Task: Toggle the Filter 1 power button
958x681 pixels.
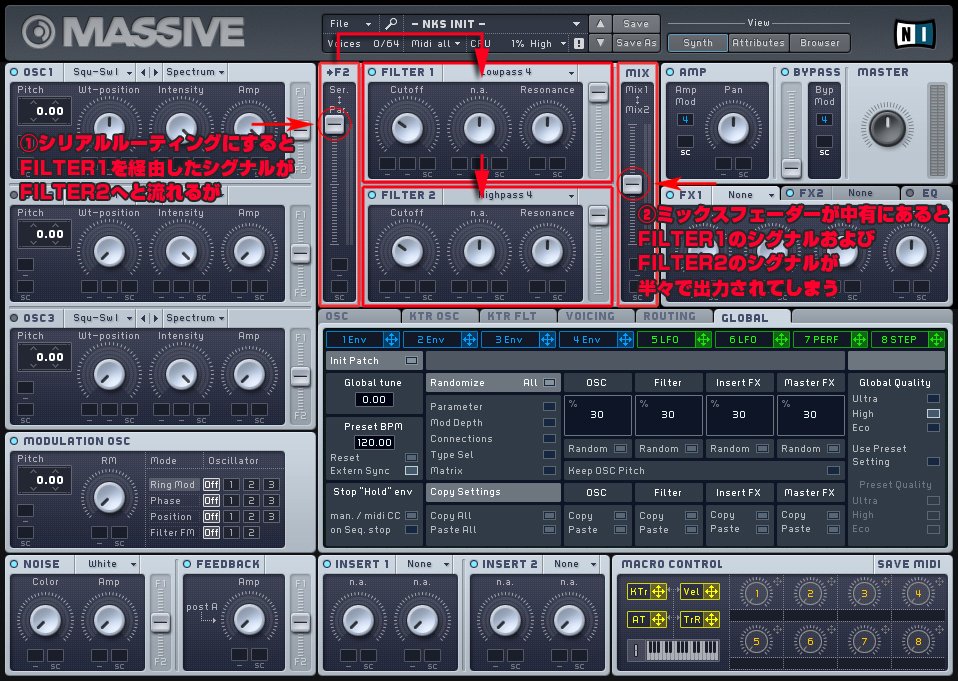Action: [x=372, y=72]
